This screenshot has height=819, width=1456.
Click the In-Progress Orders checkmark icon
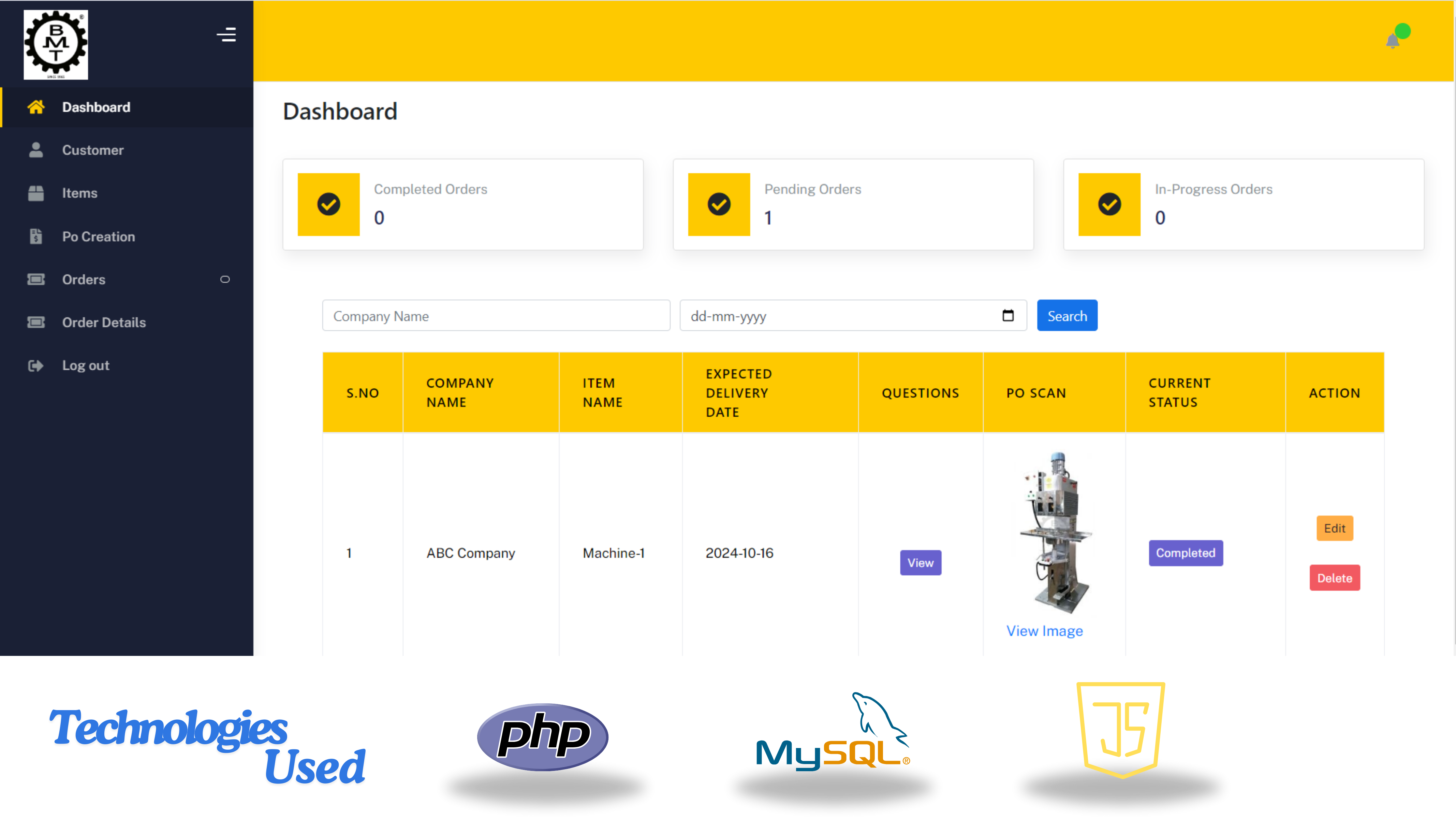coord(1109,204)
